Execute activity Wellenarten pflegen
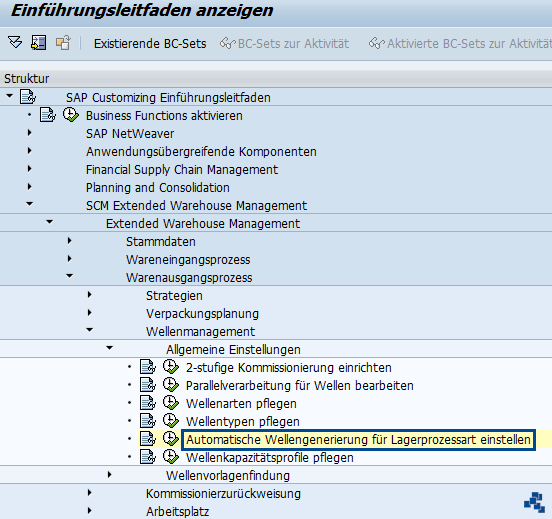Image resolution: width=552 pixels, height=519 pixels. 171,403
